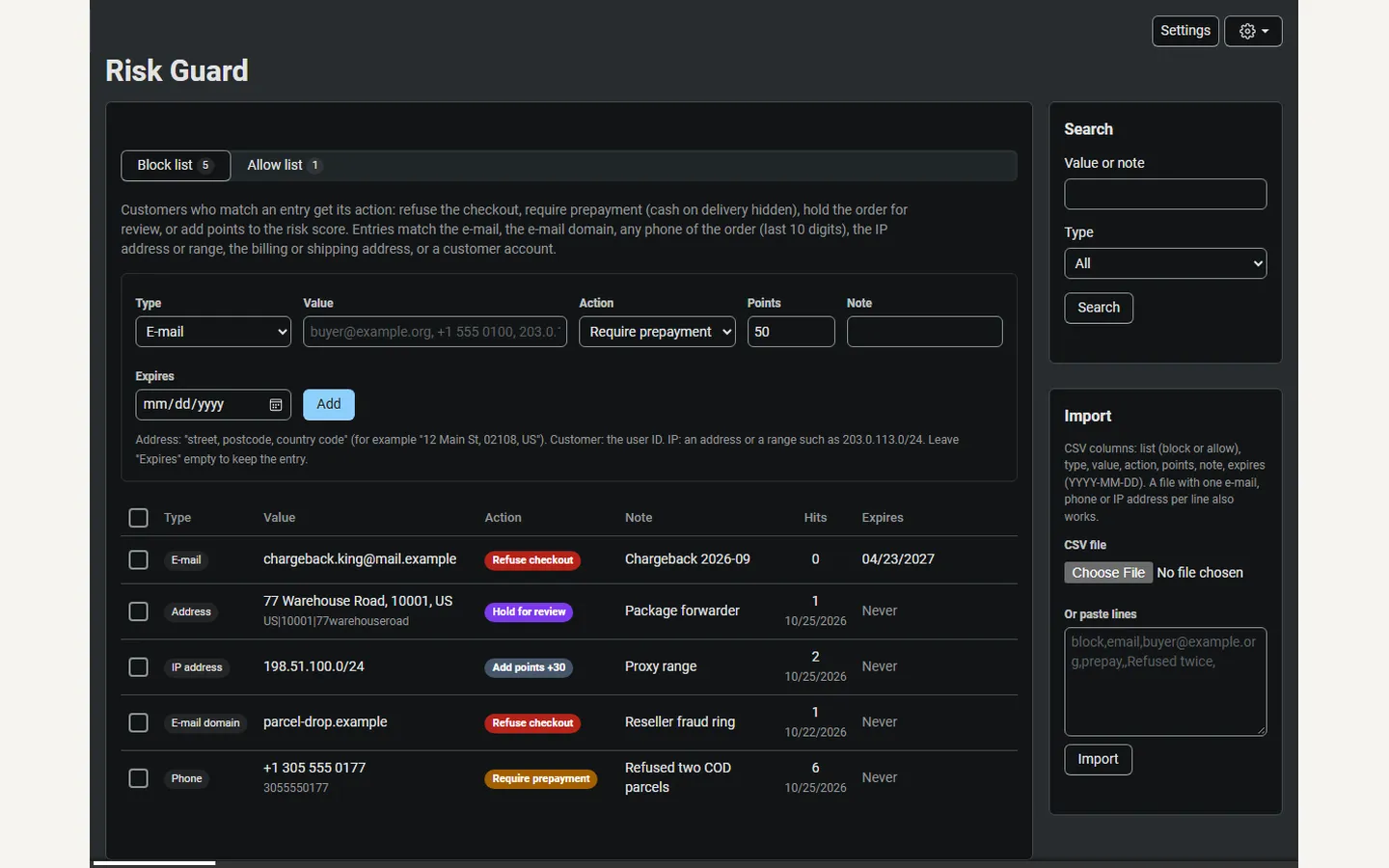Click the E-mail domain type tag
Screen dimensions: 1389x868
tap(205, 723)
